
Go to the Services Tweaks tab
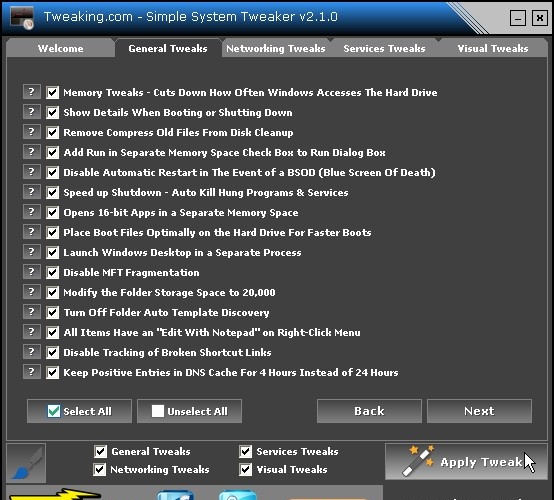coord(384,48)
